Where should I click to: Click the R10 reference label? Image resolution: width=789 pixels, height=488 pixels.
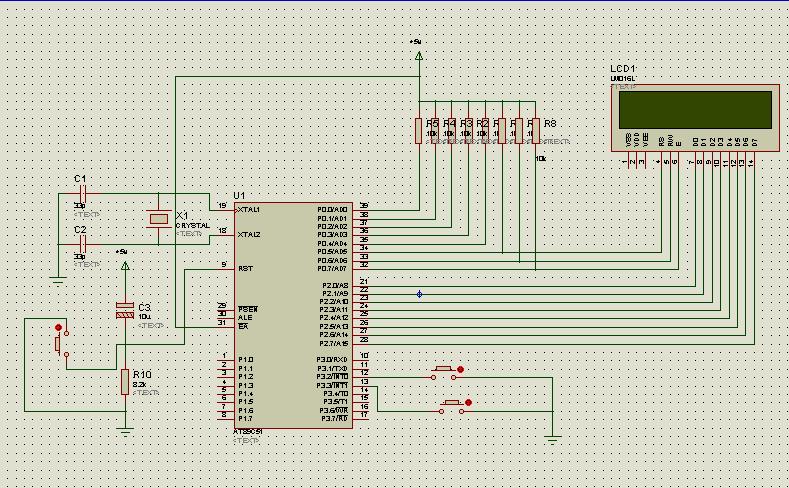tap(142, 374)
